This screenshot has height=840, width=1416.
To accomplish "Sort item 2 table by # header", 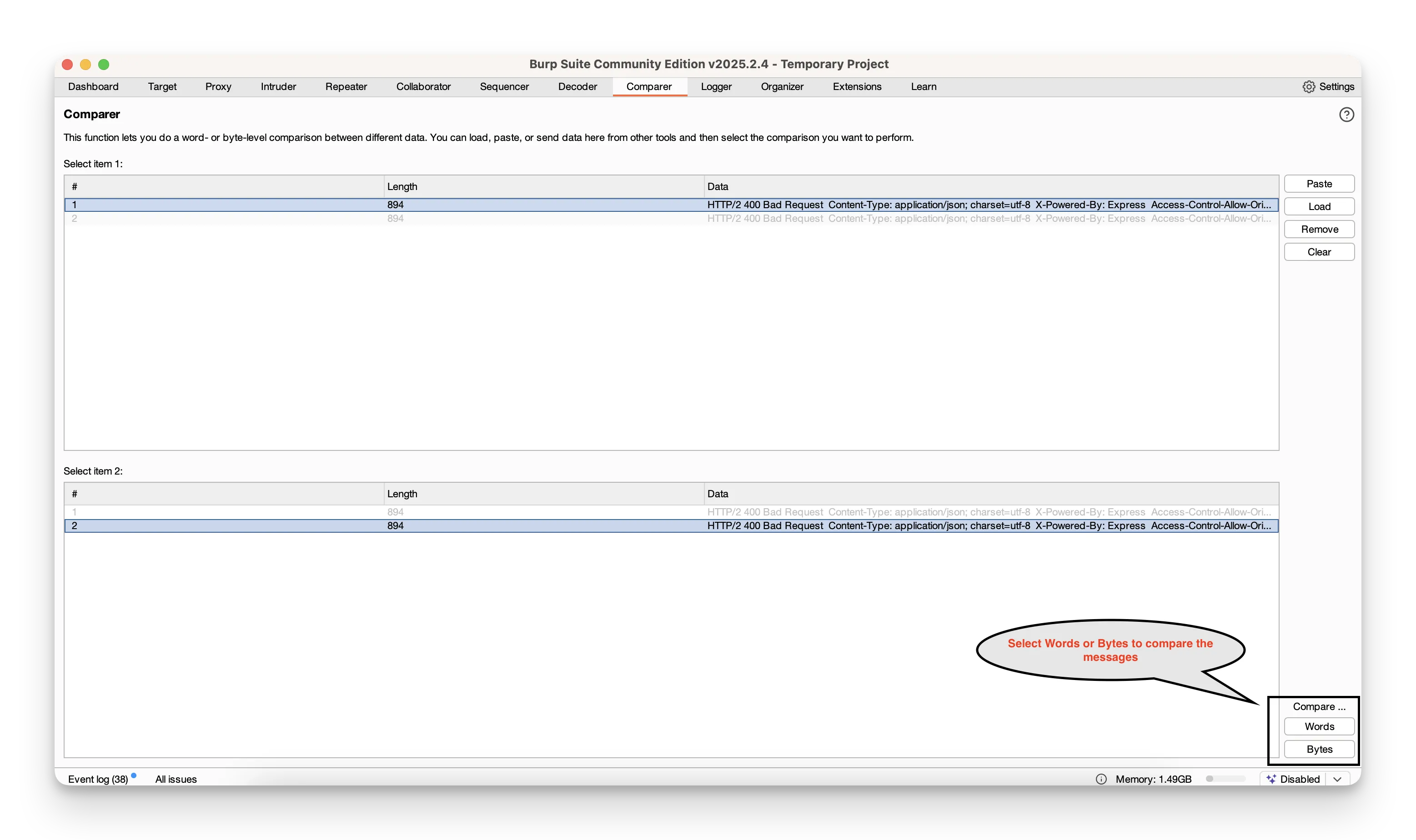I will tap(224, 494).
